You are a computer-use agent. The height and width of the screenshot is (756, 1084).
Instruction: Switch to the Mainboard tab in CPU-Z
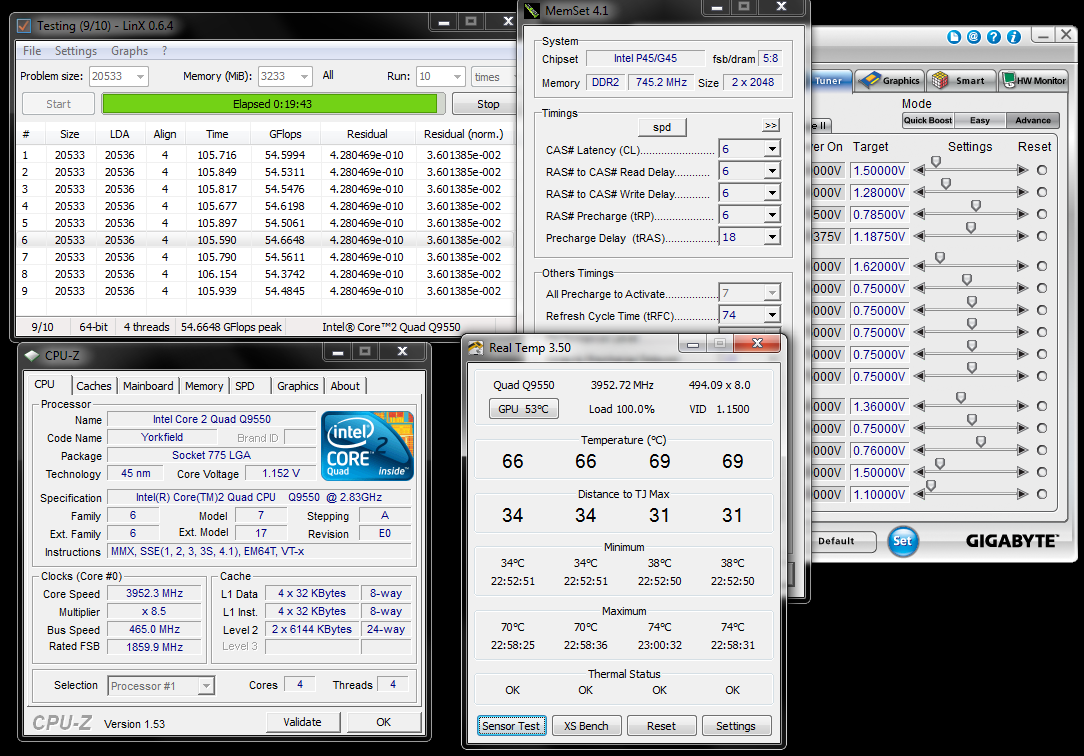[x=148, y=386]
